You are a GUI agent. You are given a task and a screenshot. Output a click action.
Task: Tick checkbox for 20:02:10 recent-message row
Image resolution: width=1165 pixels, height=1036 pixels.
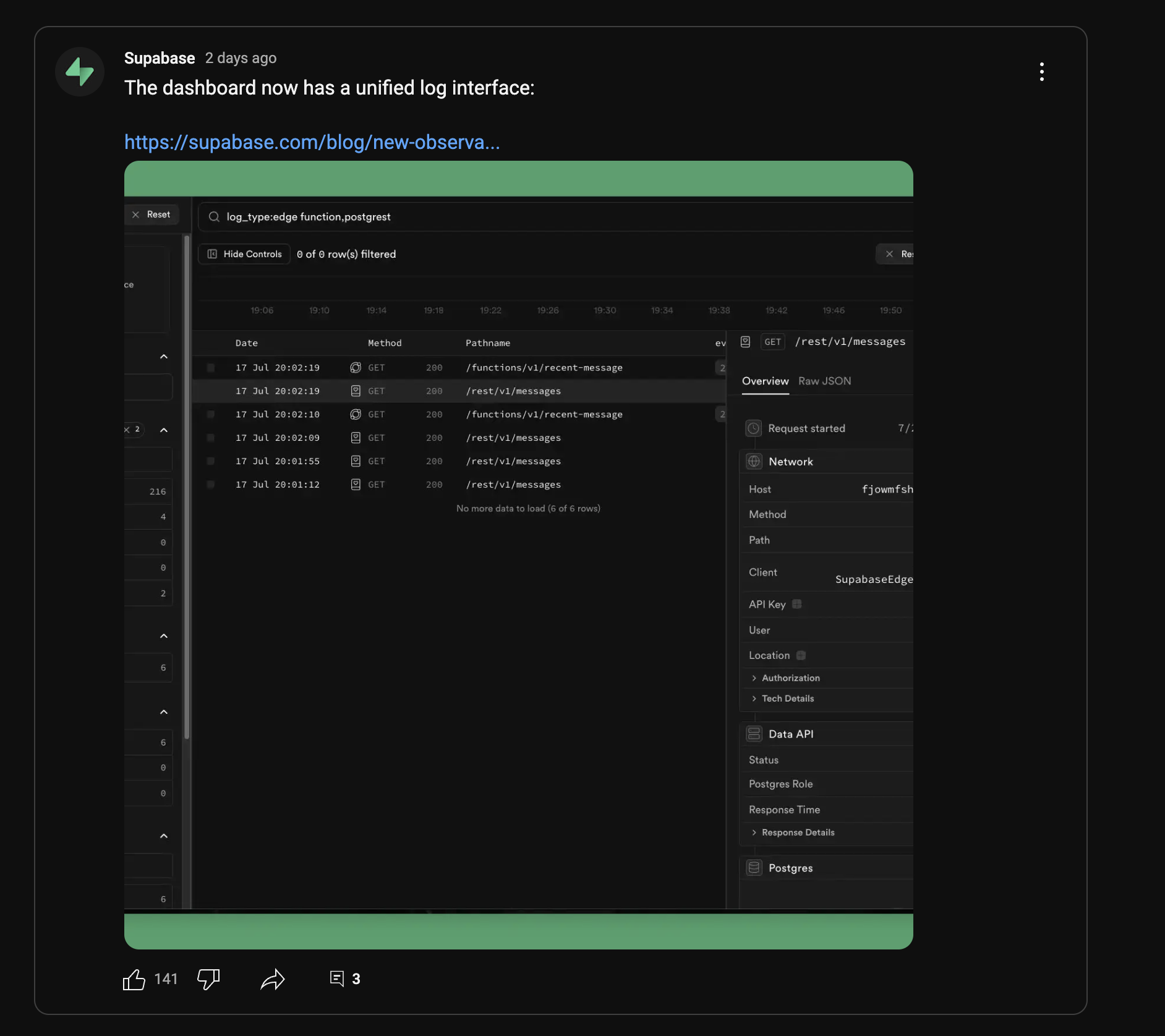tap(211, 415)
